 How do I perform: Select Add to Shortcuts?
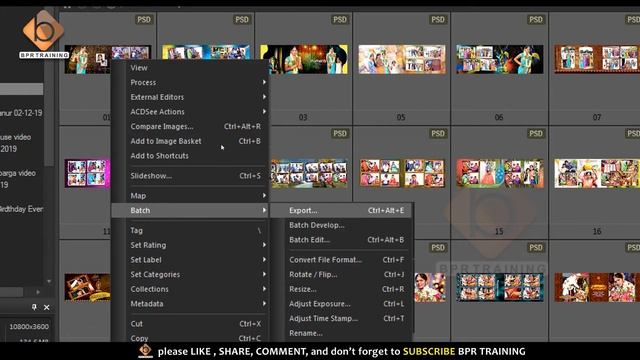190,156
